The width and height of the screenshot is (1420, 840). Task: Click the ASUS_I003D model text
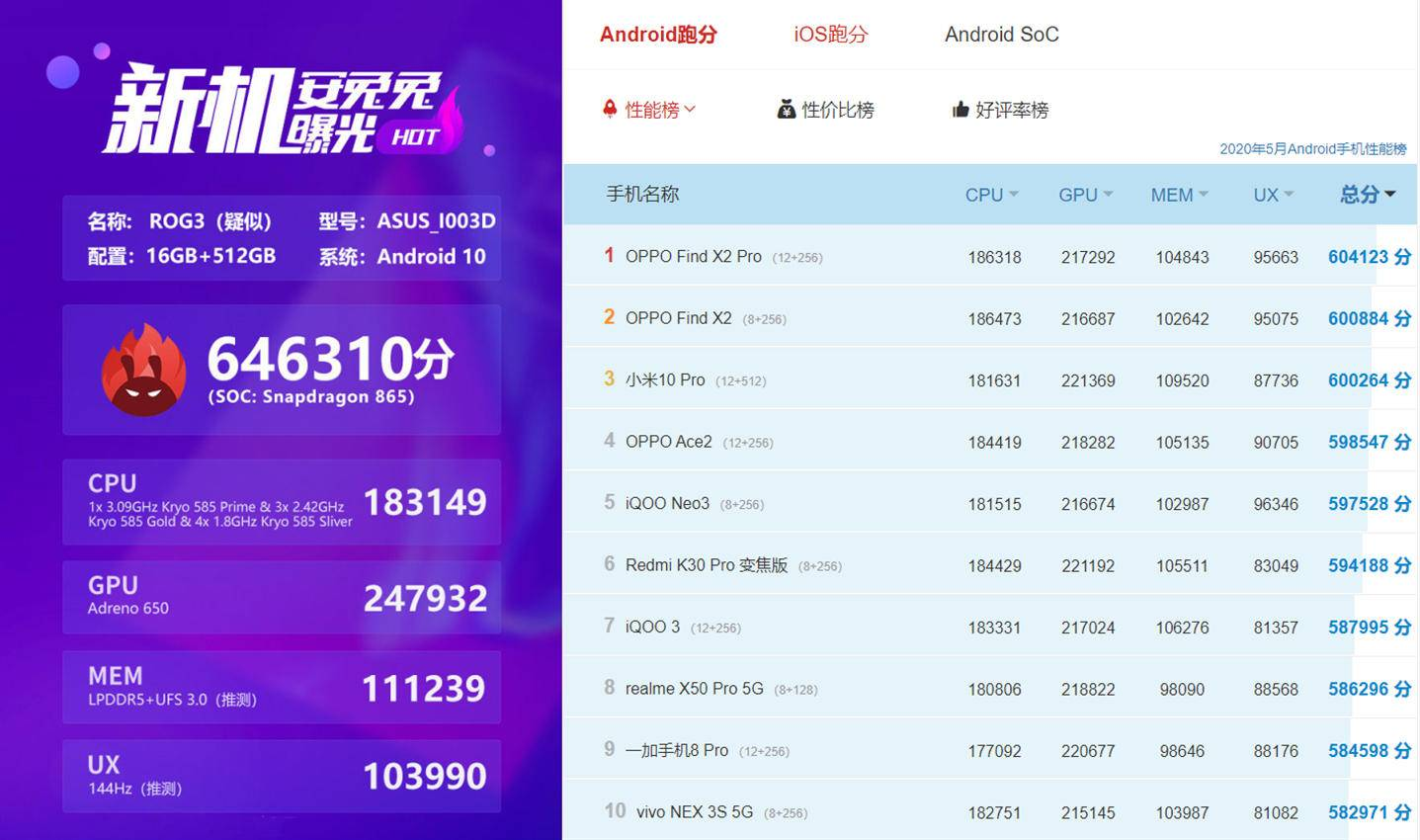[x=436, y=221]
